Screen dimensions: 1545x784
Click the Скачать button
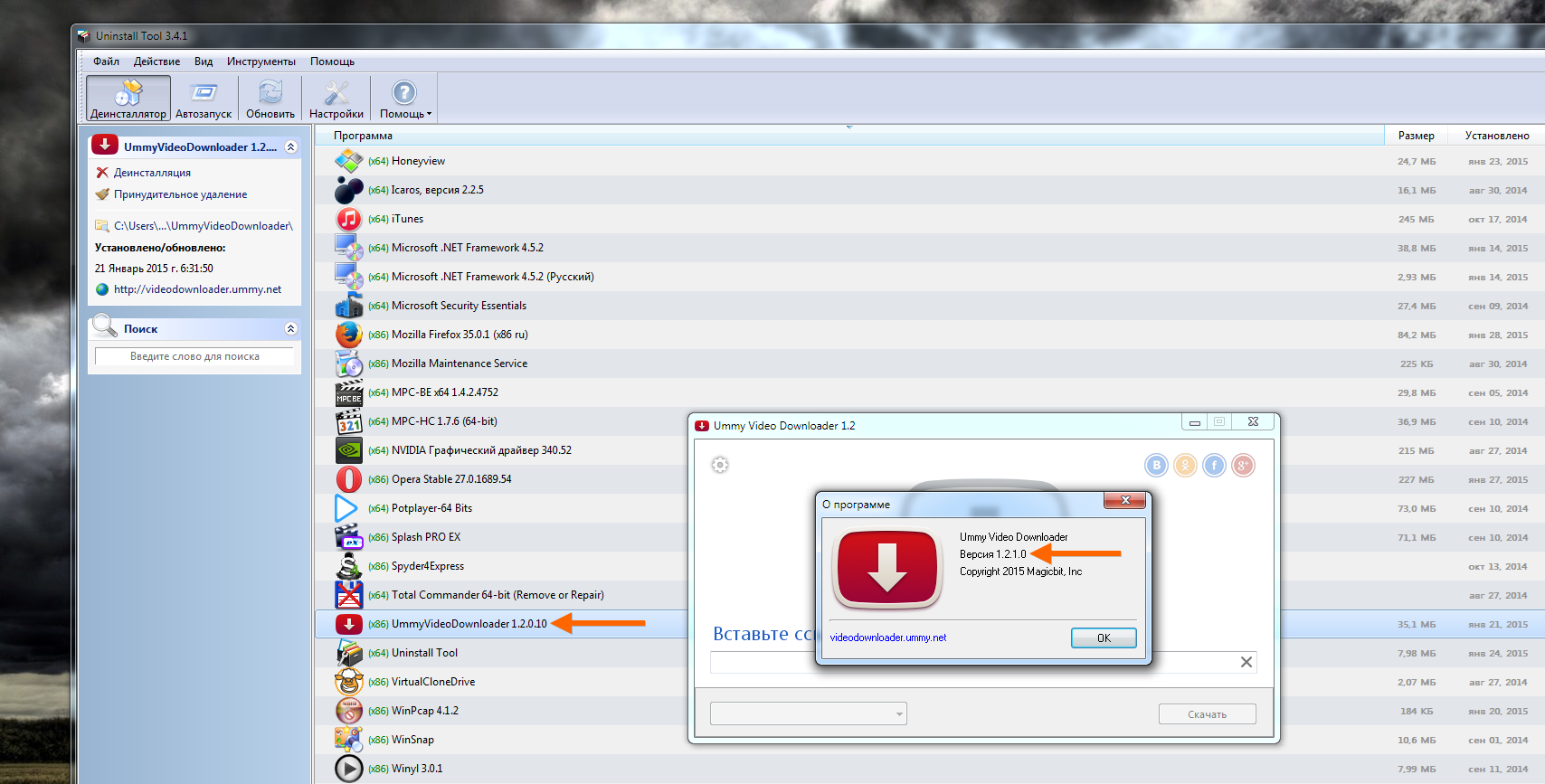[1207, 714]
